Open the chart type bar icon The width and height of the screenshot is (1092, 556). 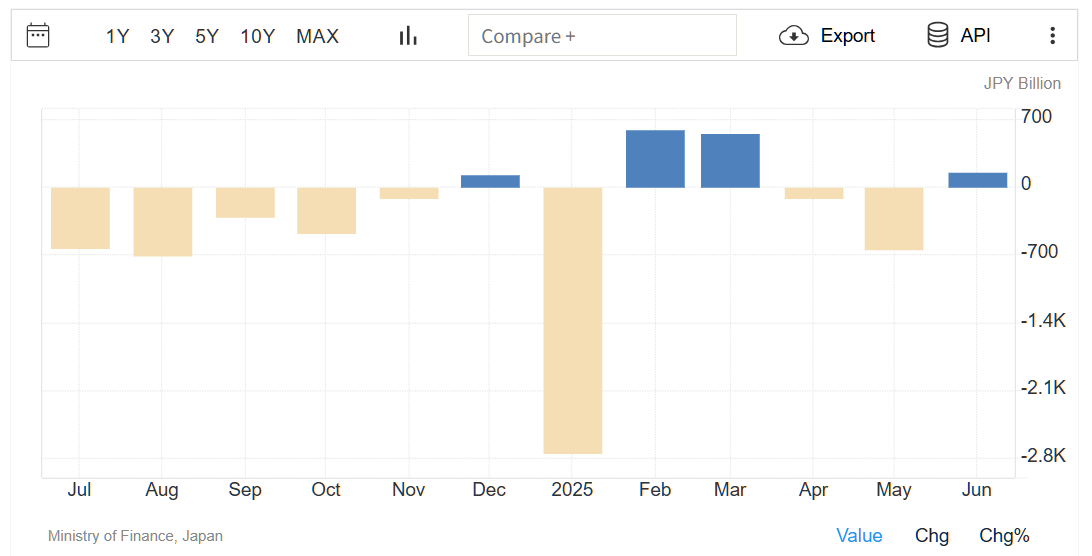pyautogui.click(x=408, y=36)
